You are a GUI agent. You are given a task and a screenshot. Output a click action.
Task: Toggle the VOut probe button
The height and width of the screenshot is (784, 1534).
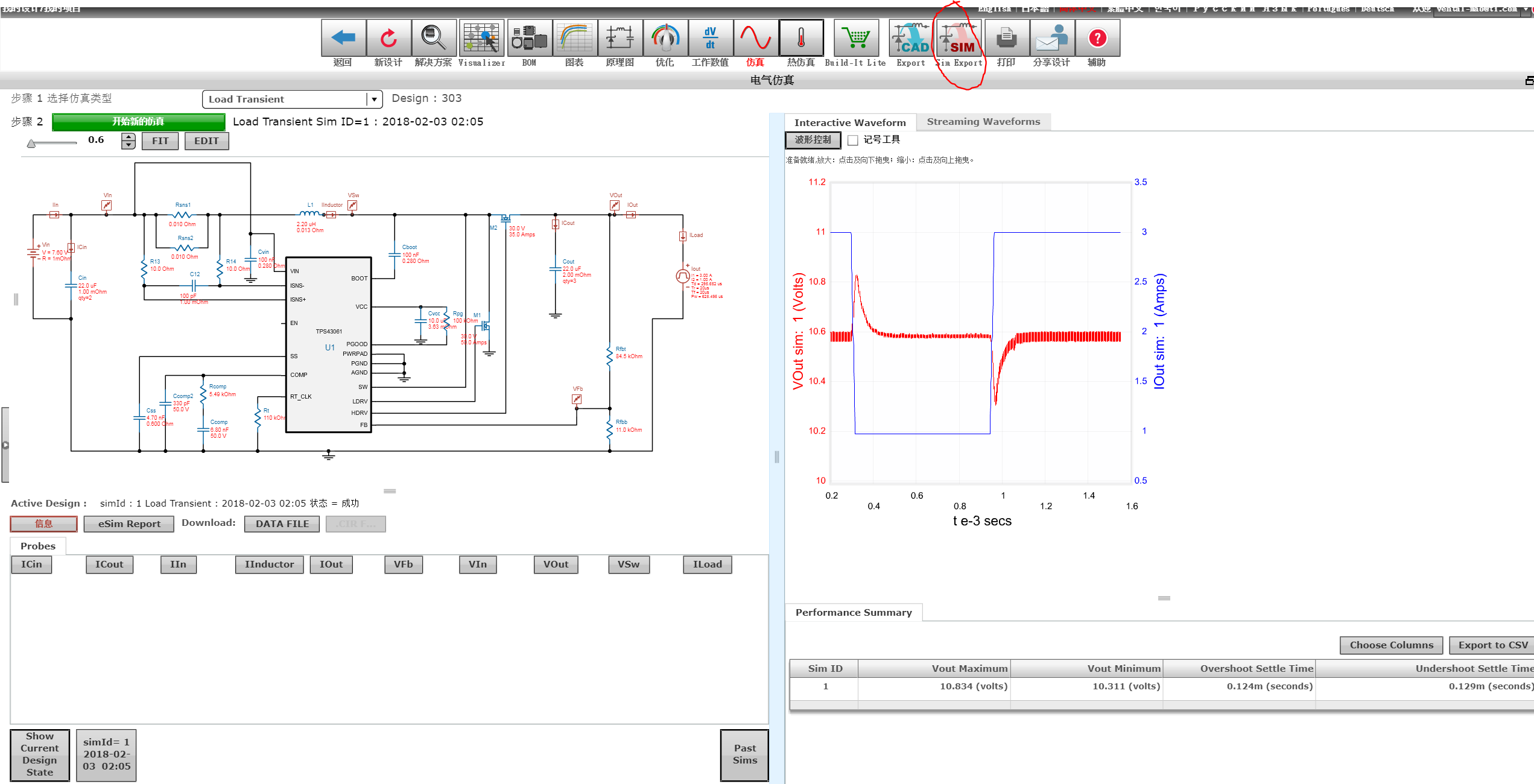[x=556, y=564]
